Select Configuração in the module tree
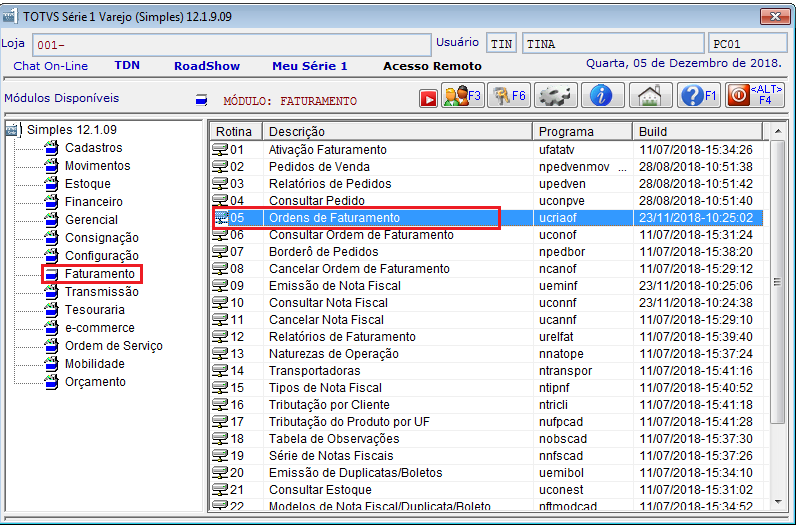Image resolution: width=797 pixels, height=525 pixels. pos(102,256)
